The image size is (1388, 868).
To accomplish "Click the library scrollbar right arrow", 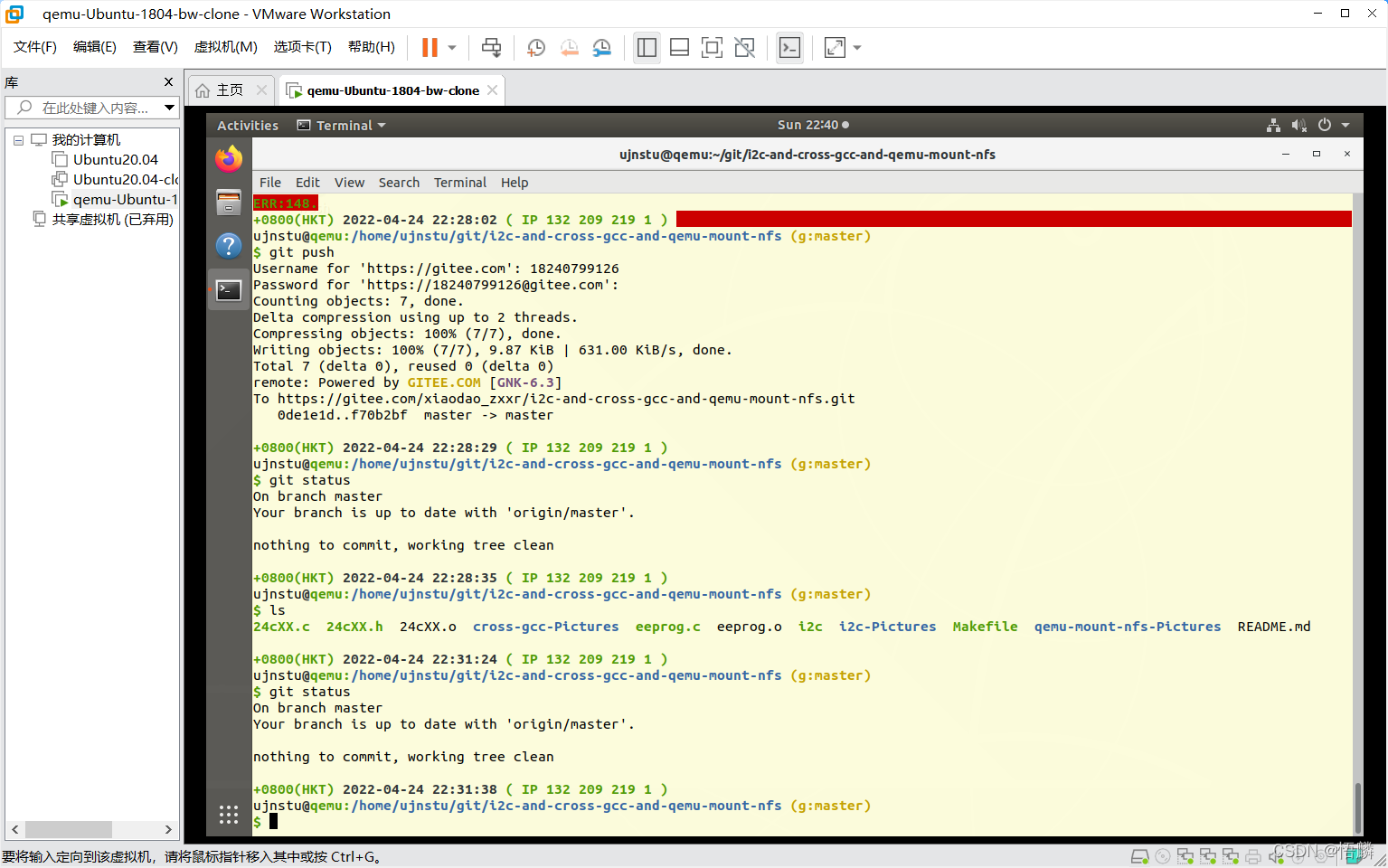I will [x=168, y=829].
